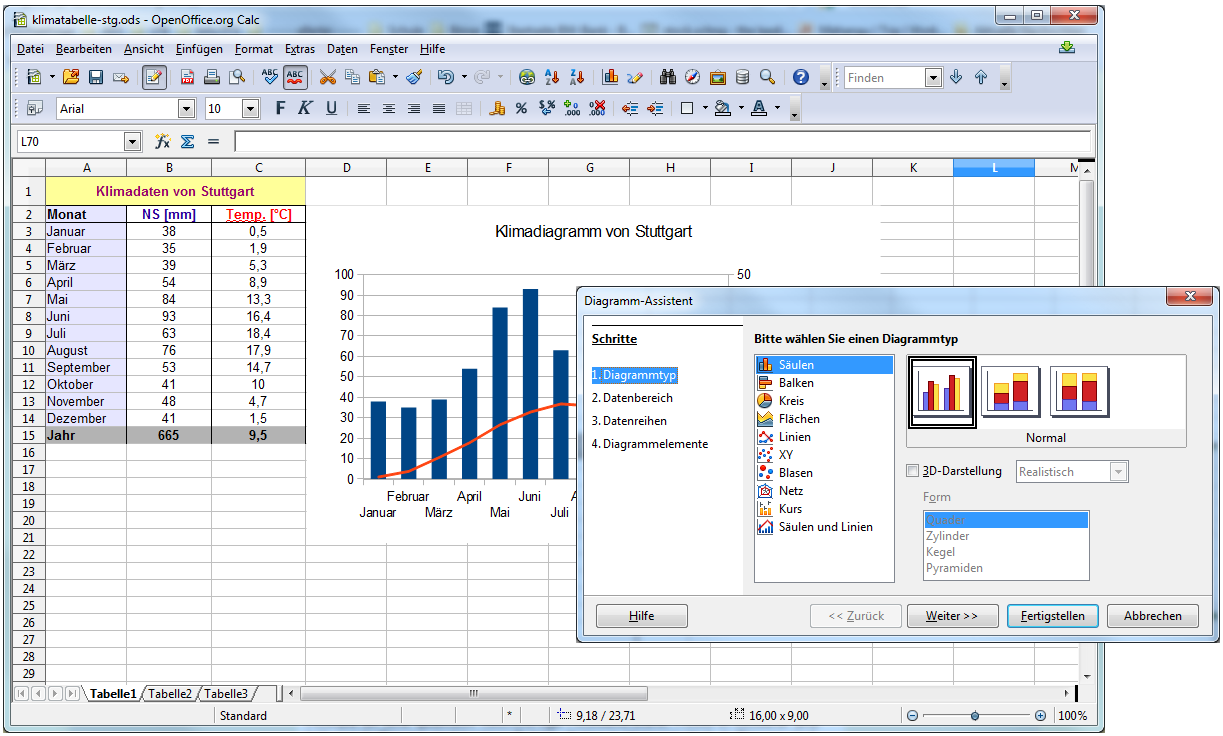Click the Sort Ascending icon
1223x736 pixels.
point(552,77)
